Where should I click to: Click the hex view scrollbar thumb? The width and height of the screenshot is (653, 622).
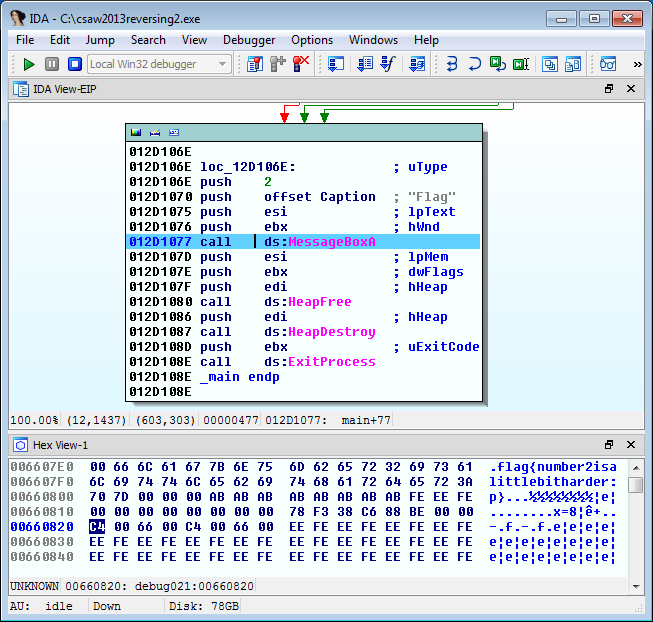(636, 485)
